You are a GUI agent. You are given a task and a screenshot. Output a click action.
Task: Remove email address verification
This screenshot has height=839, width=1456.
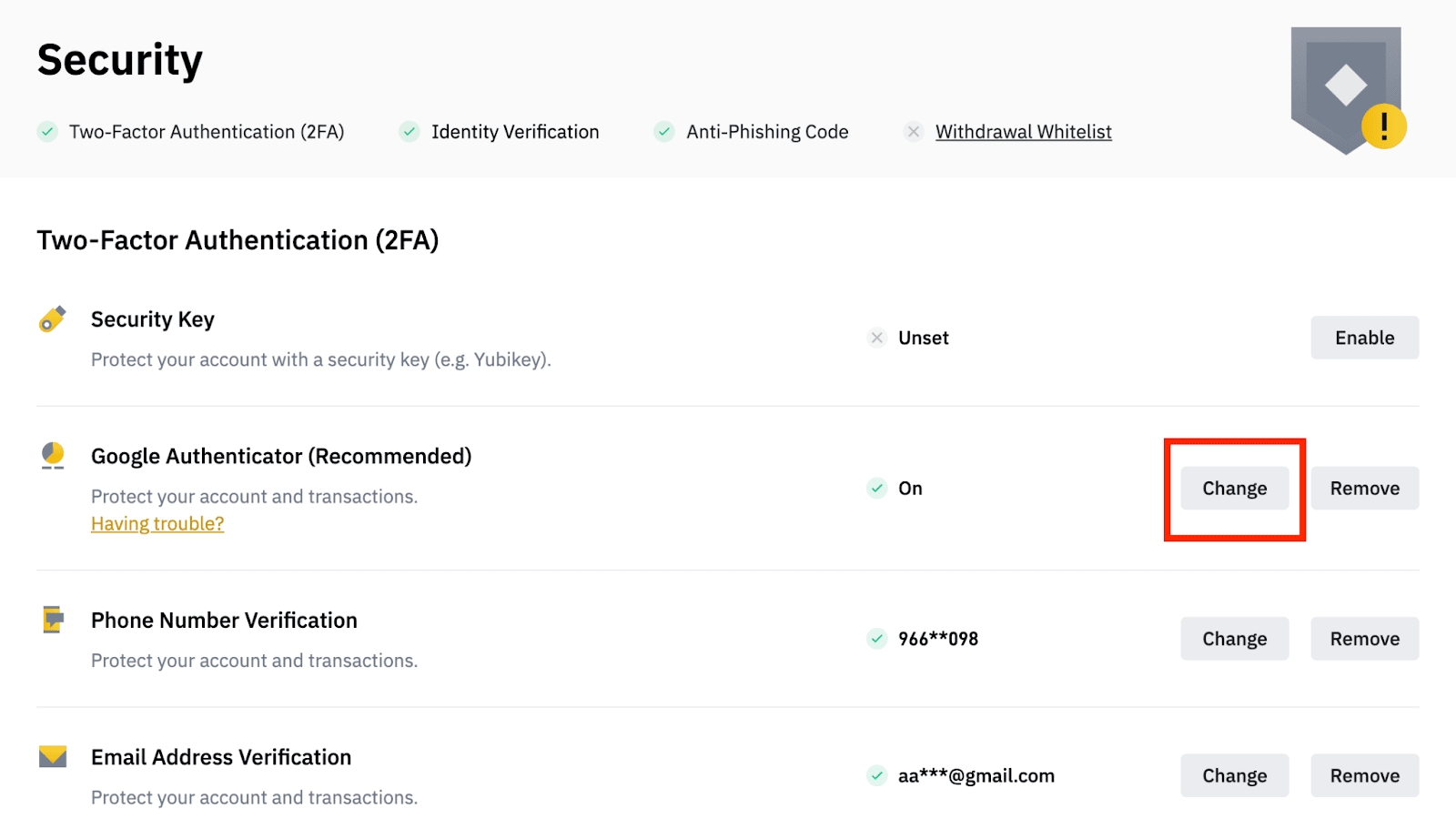point(1364,776)
